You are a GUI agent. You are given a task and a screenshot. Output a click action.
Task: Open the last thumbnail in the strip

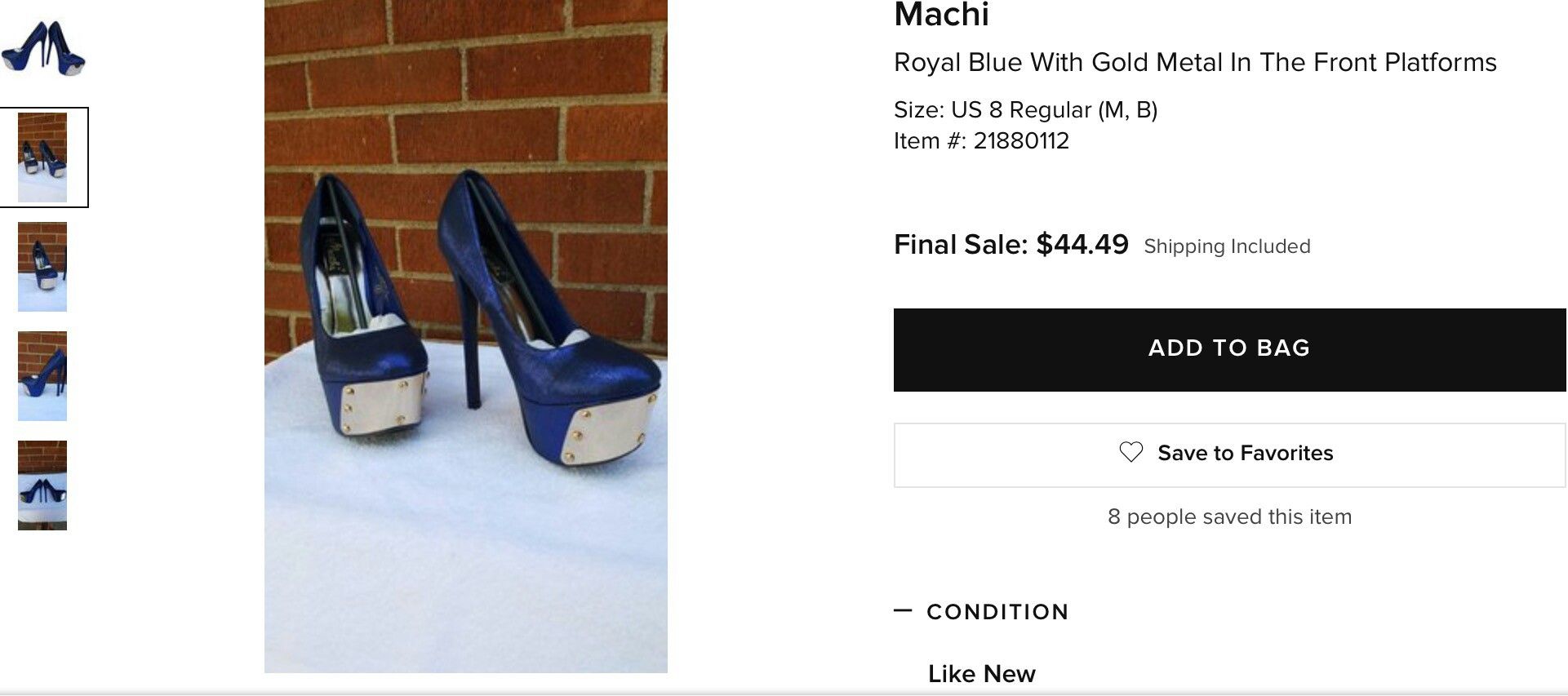point(42,485)
